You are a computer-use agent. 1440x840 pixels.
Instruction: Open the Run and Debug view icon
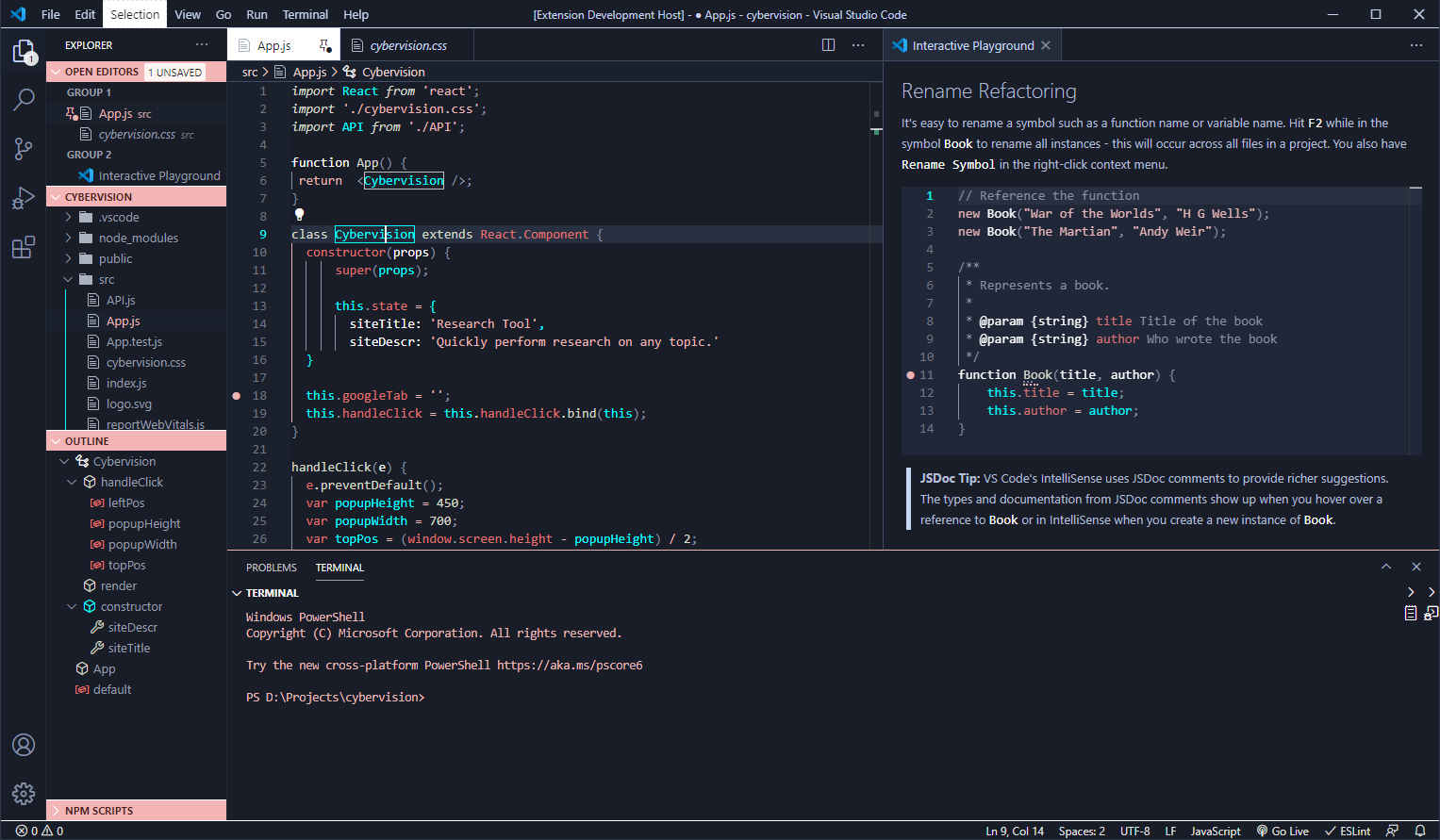click(24, 198)
